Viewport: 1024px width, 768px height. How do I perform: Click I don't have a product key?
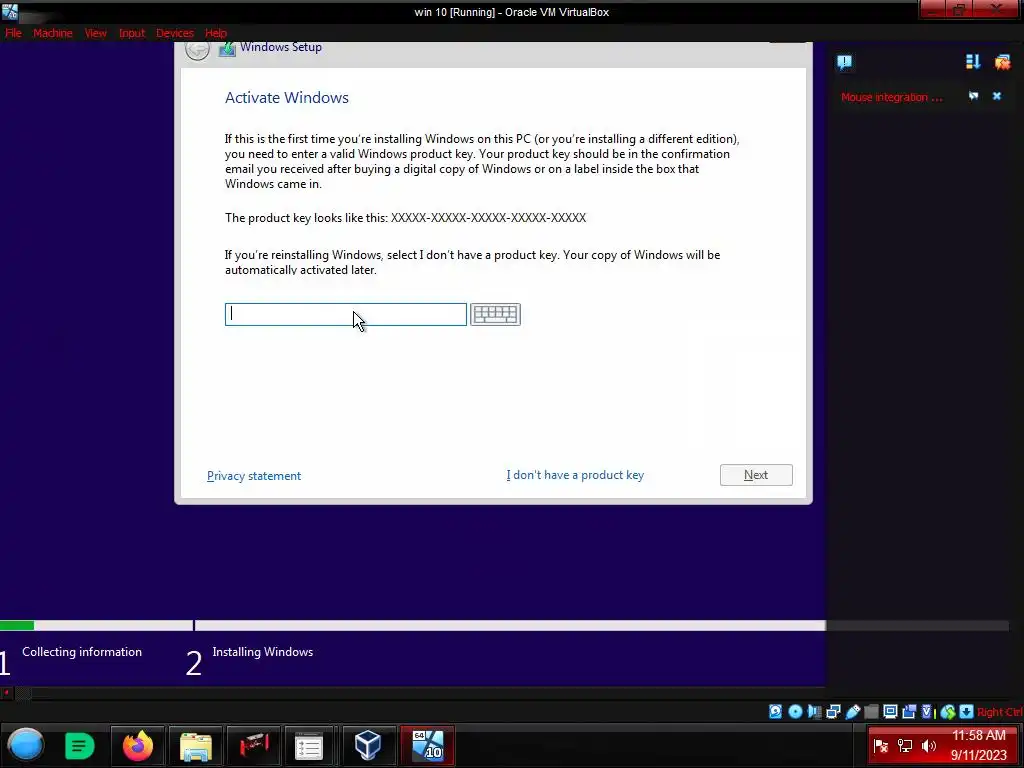[x=575, y=475]
